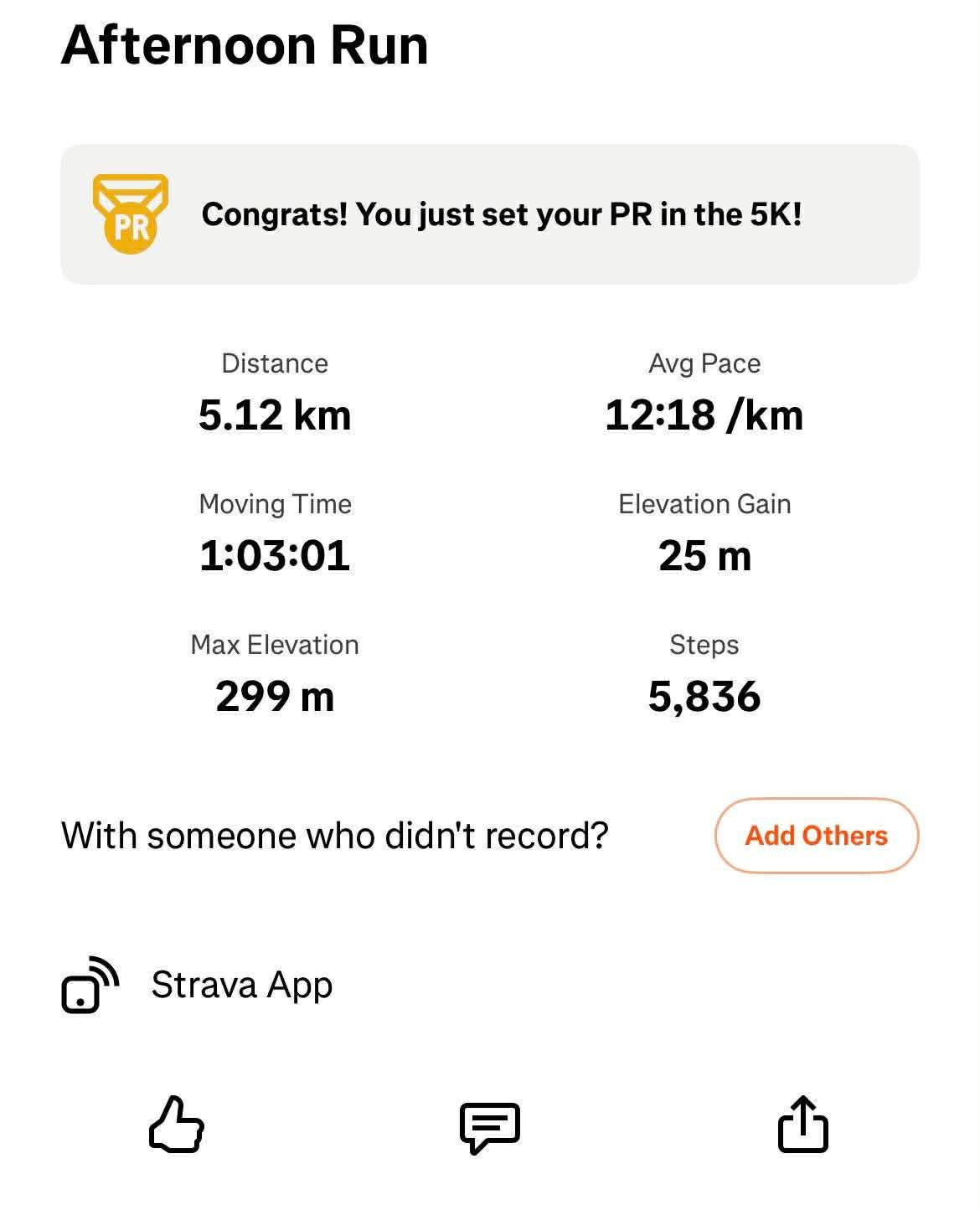This screenshot has width=980, height=1210.
Task: Select the 1:03:01 moving time value
Action: click(275, 556)
